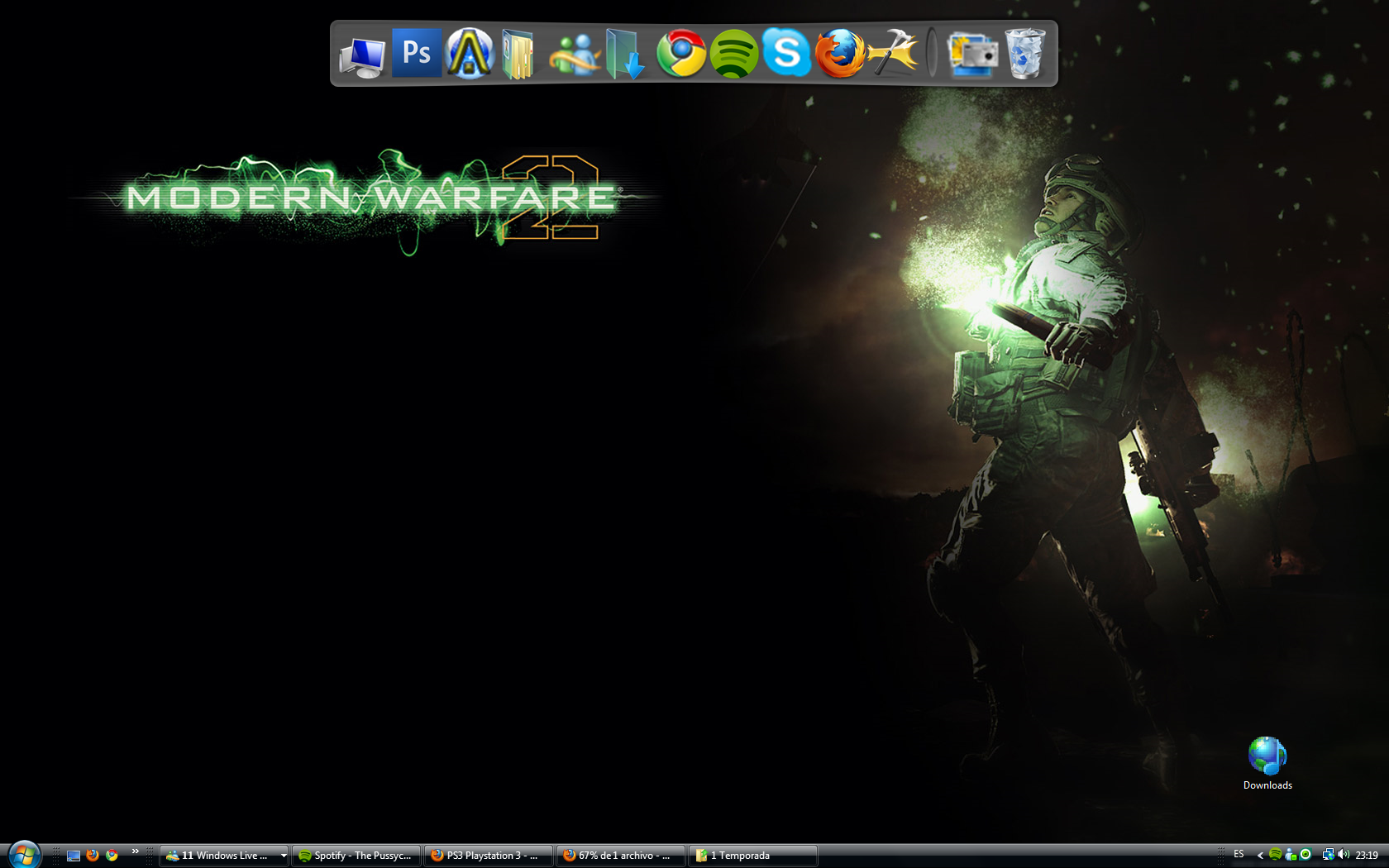This screenshot has width=1389, height=868.
Task: Switch to PS3 Playstation 3 Firefox window
Action: coord(488,856)
